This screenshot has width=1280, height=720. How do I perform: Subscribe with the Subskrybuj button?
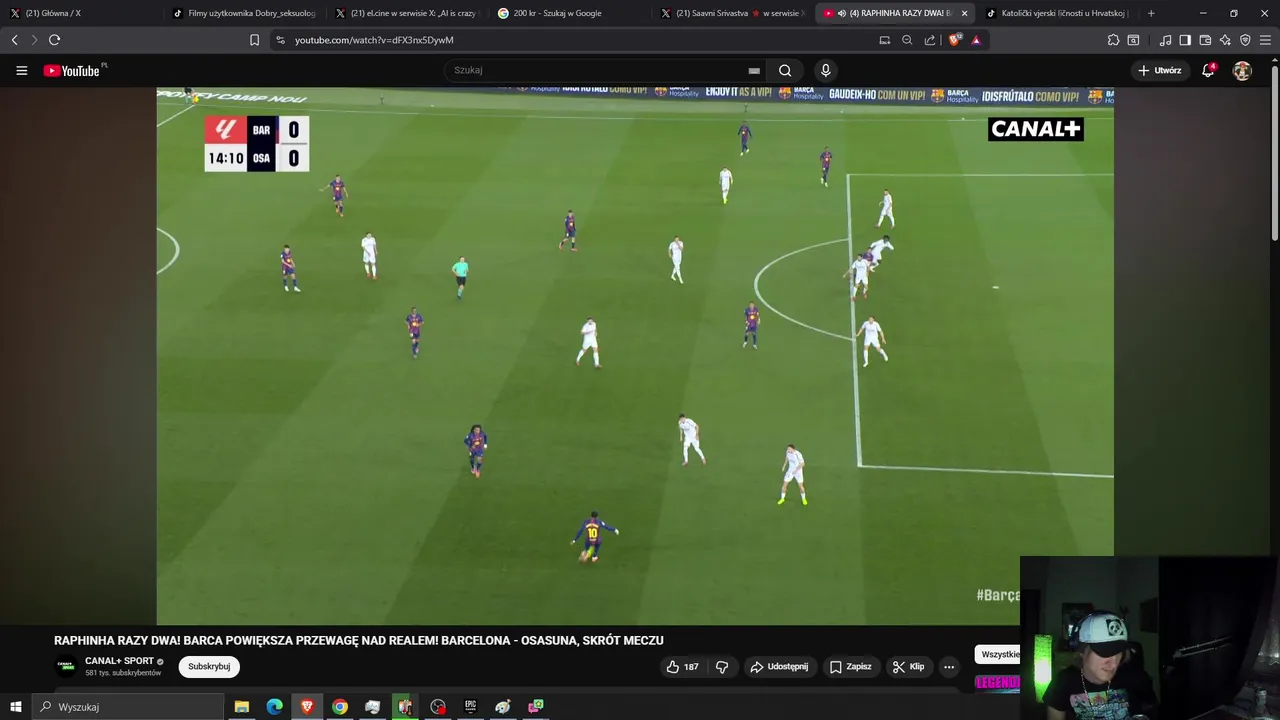point(209,667)
